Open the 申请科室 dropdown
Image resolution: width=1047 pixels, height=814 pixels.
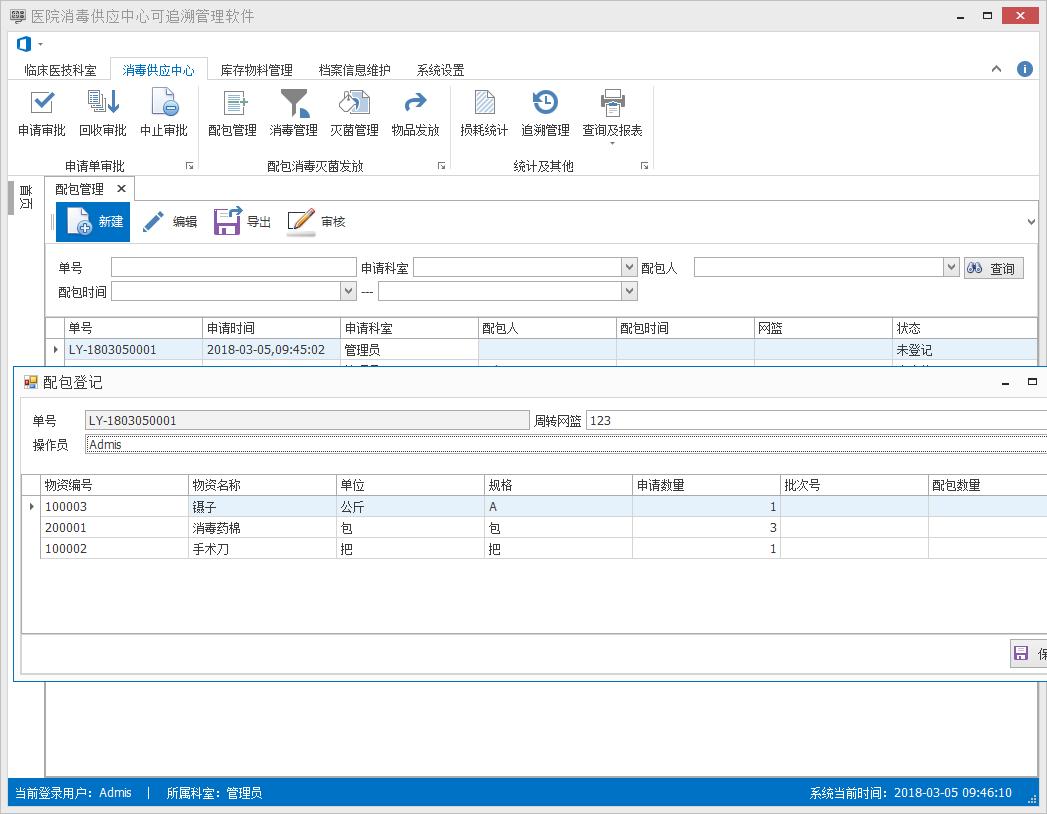pos(629,268)
